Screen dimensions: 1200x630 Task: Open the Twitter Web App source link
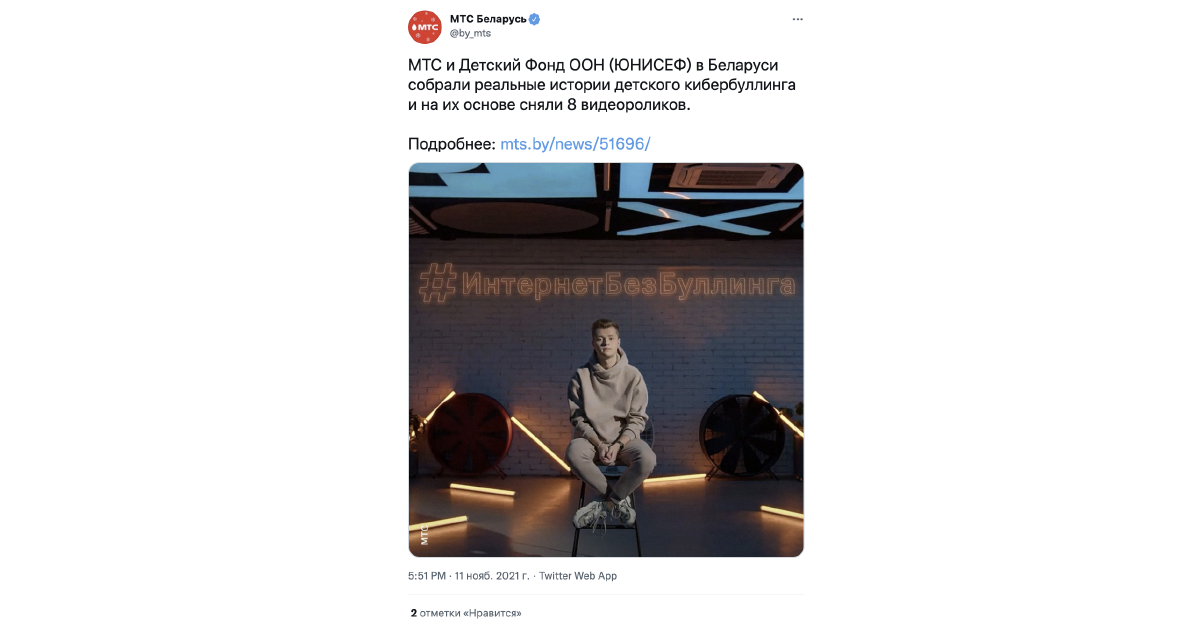click(578, 576)
